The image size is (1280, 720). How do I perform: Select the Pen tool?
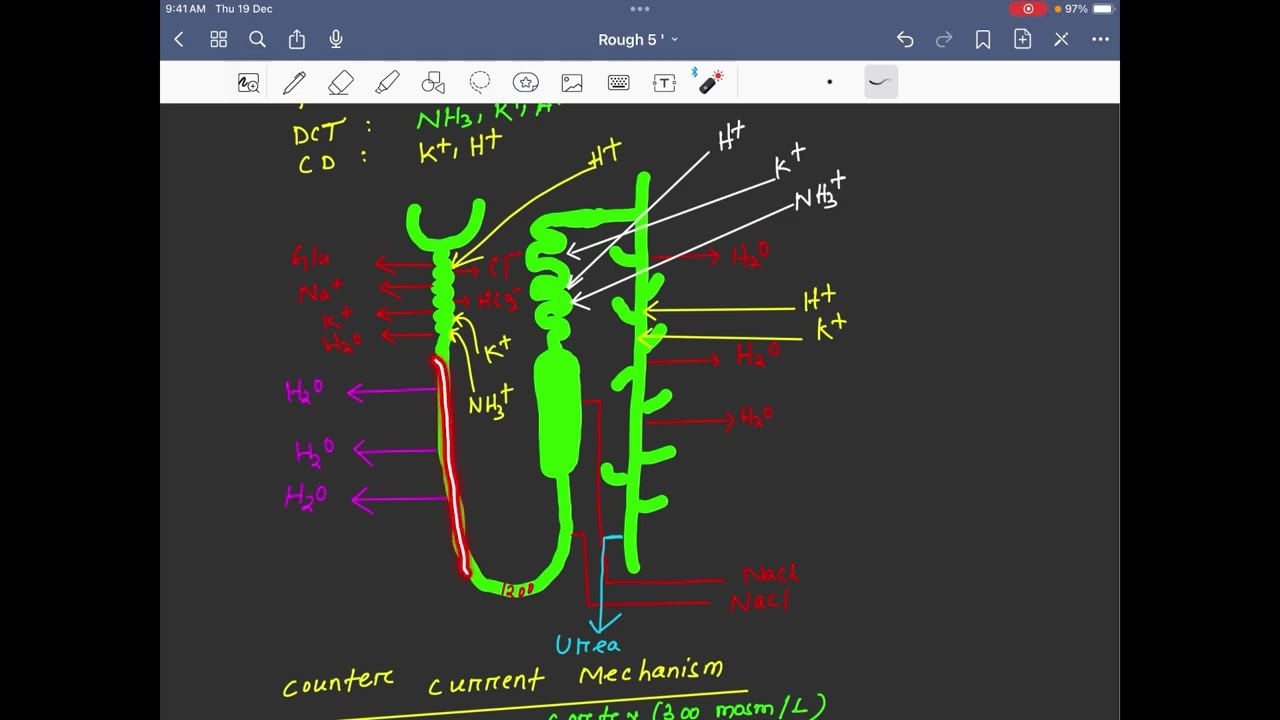click(x=294, y=83)
